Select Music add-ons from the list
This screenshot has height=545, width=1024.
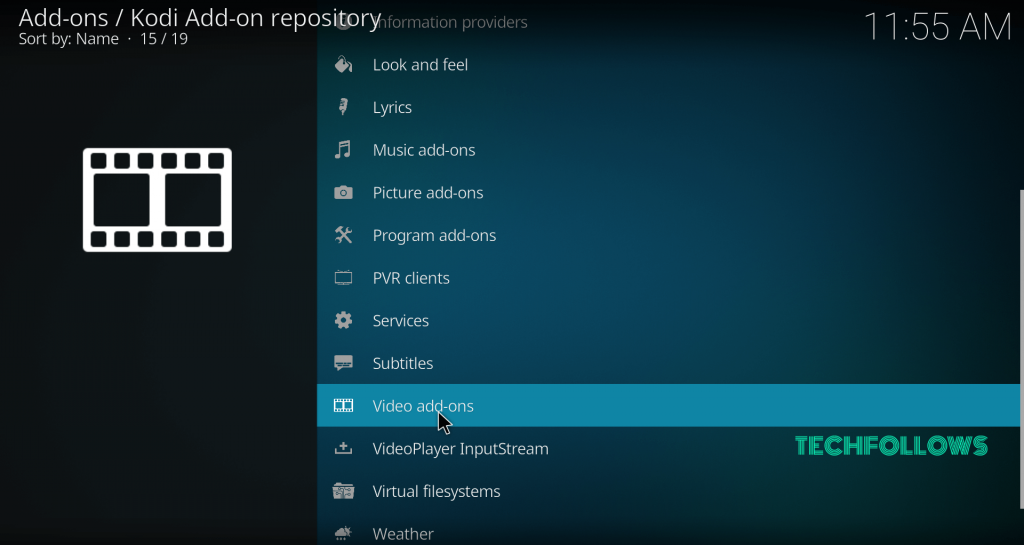pyautogui.click(x=424, y=150)
